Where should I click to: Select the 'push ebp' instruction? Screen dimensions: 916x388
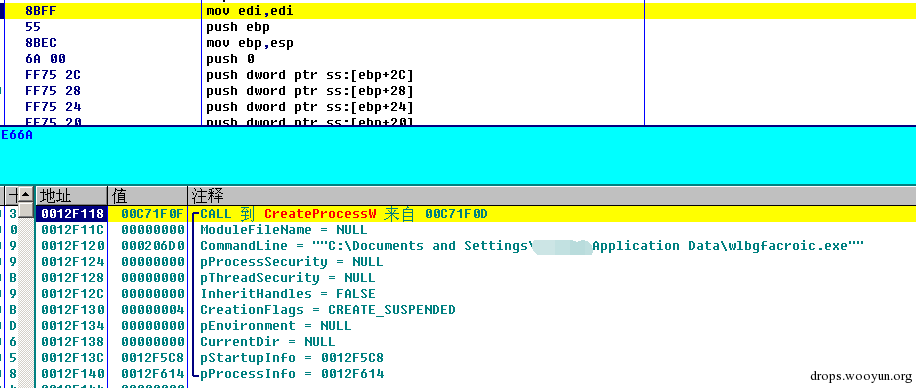238,27
